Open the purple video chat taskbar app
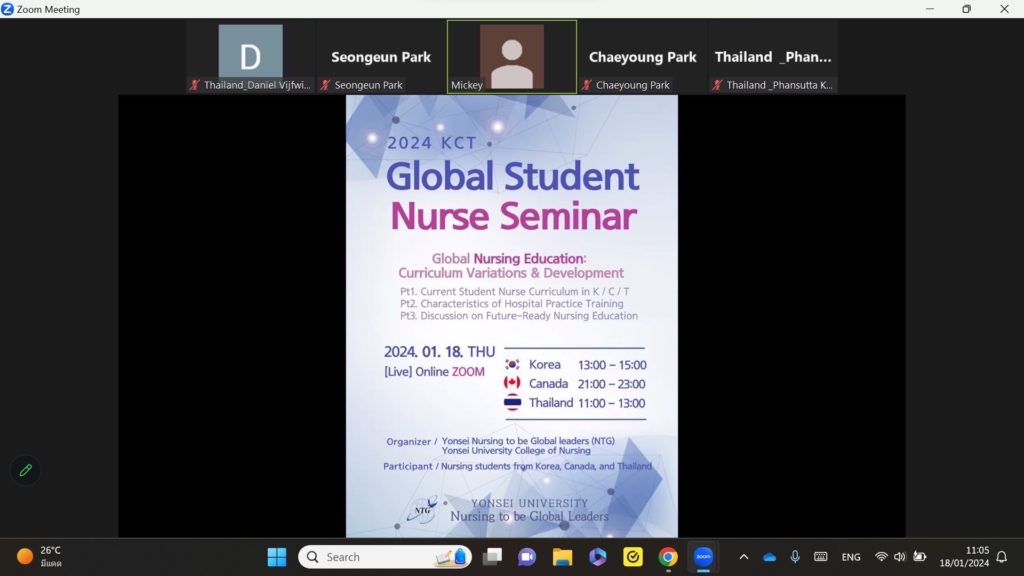Viewport: 1024px width, 576px height. click(527, 557)
